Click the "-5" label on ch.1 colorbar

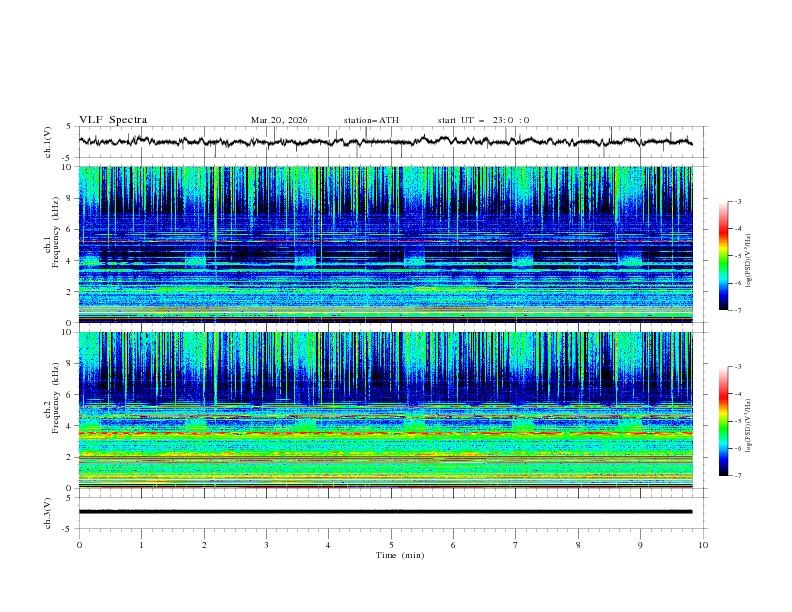[738, 256]
